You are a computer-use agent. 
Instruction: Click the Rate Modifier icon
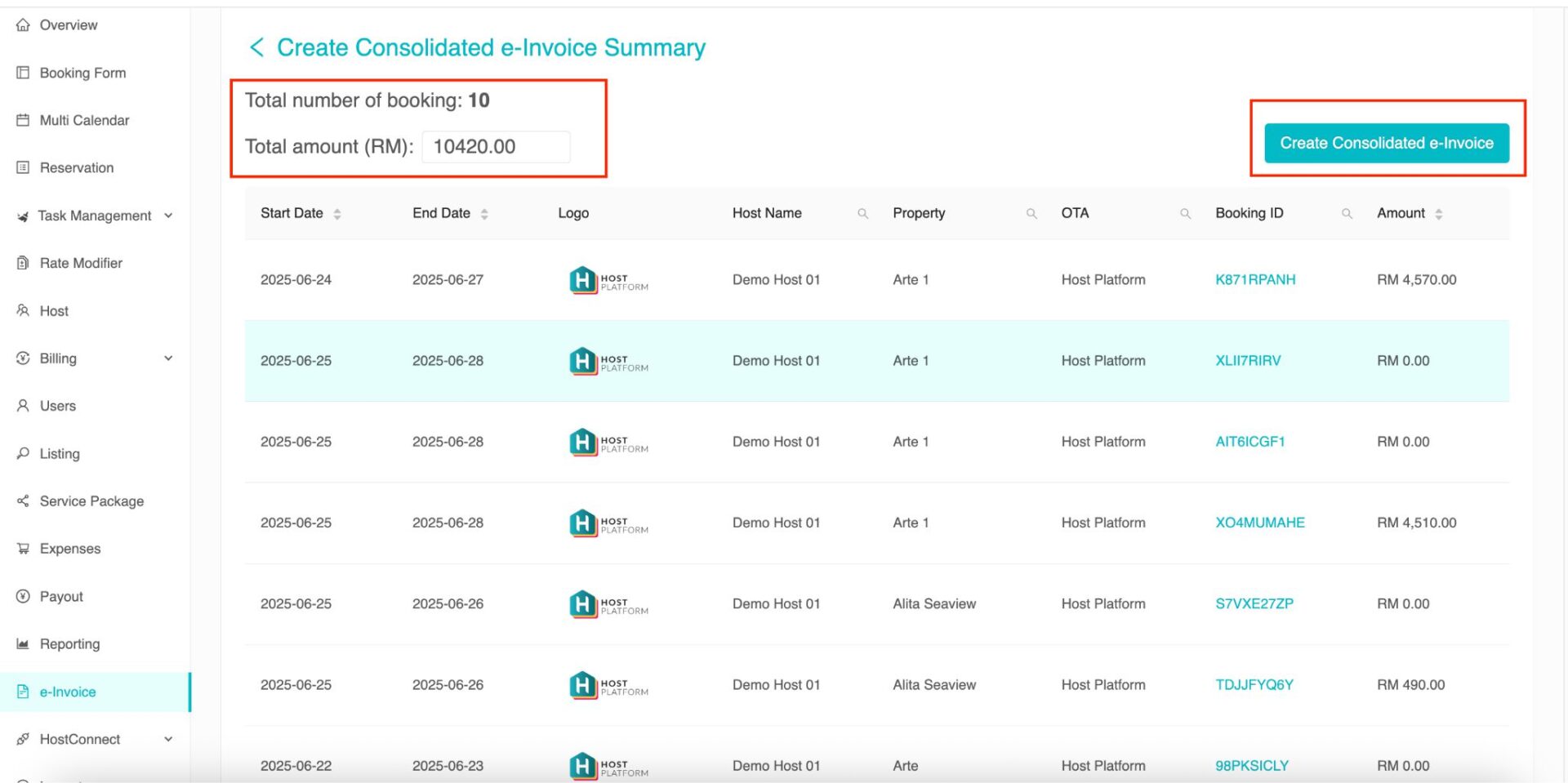pos(23,263)
